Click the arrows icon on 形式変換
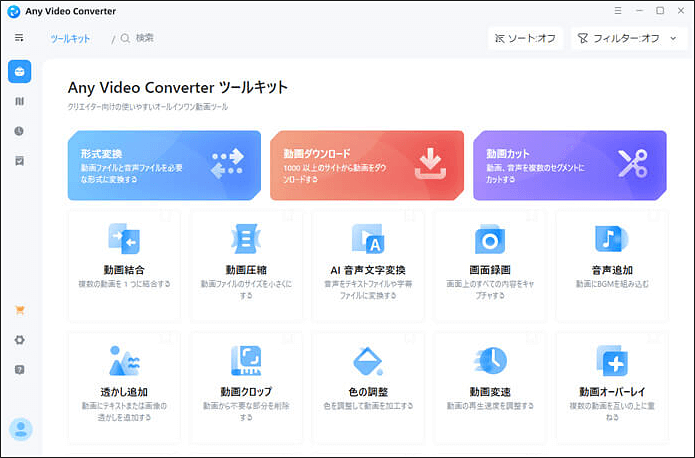Viewport: 695px width, 458px height. tap(227, 164)
